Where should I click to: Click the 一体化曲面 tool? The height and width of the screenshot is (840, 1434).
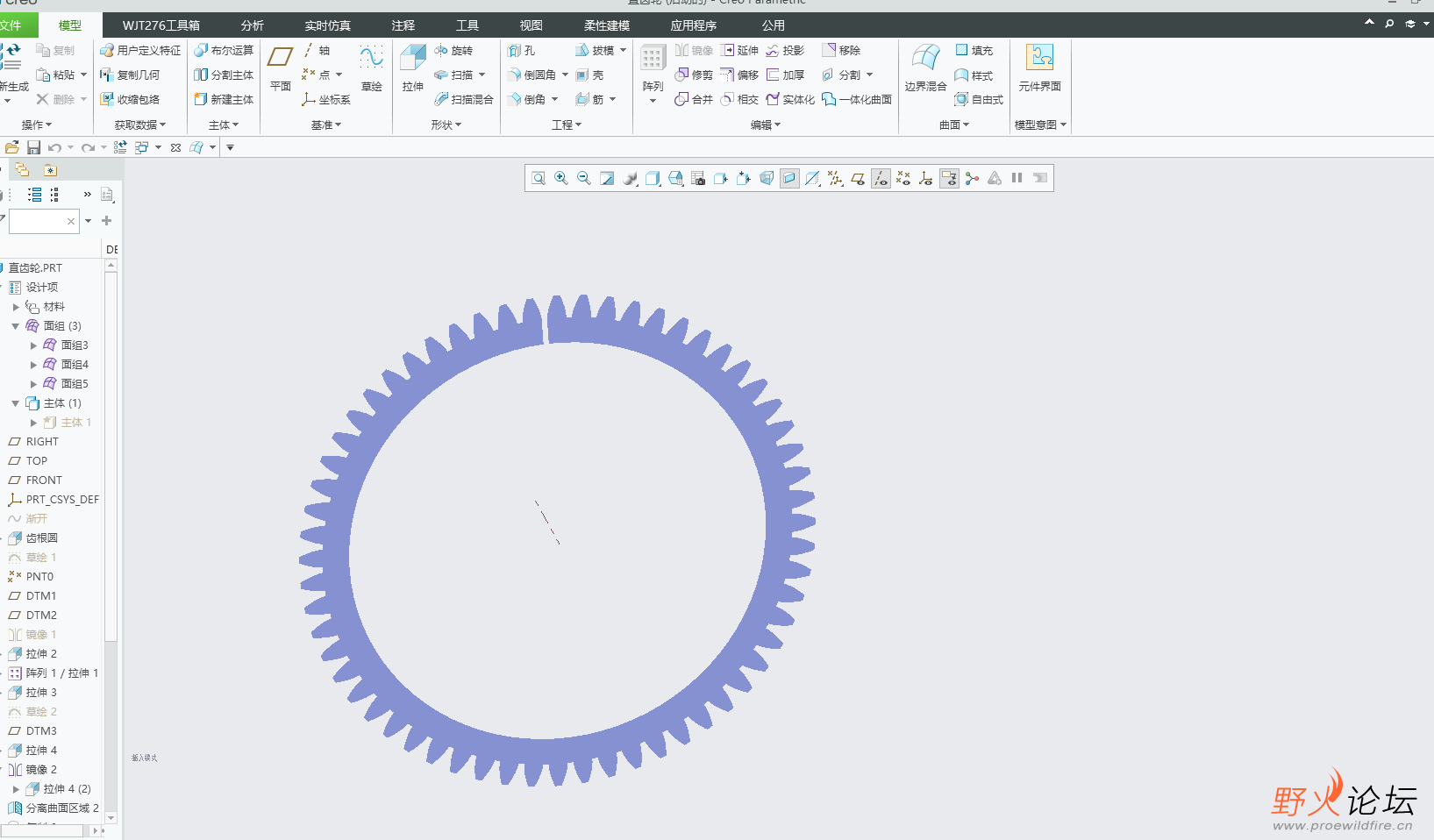click(856, 100)
